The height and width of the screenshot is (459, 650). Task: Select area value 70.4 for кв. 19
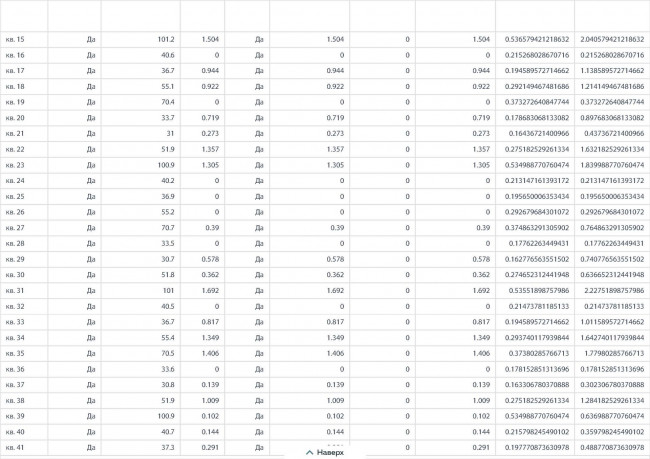(x=168, y=102)
